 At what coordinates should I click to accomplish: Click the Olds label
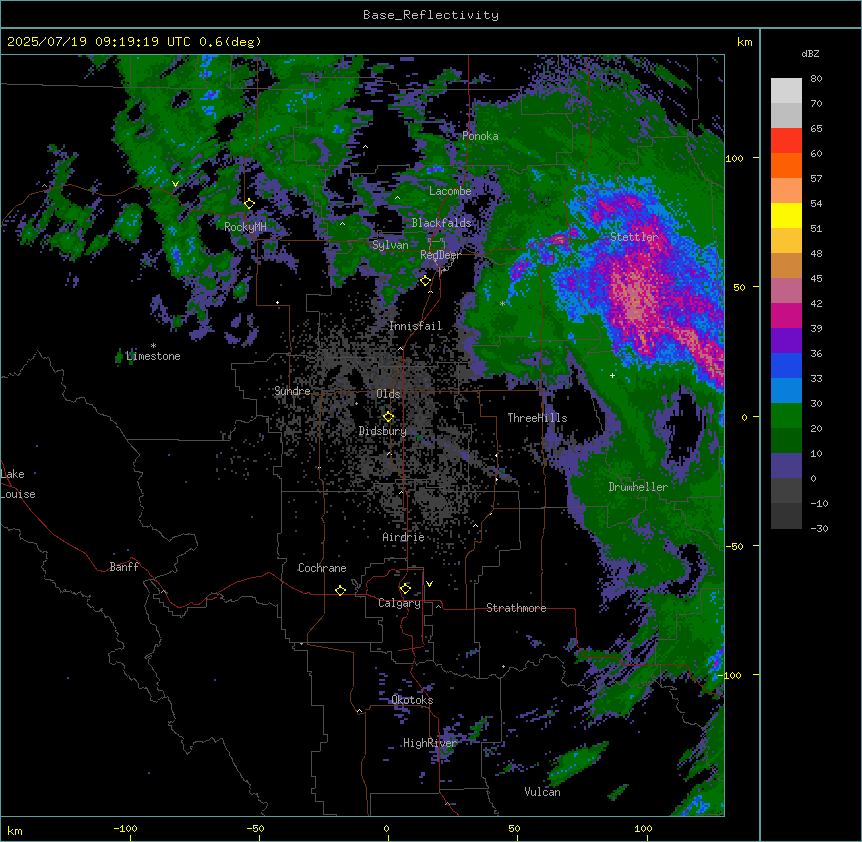388,394
